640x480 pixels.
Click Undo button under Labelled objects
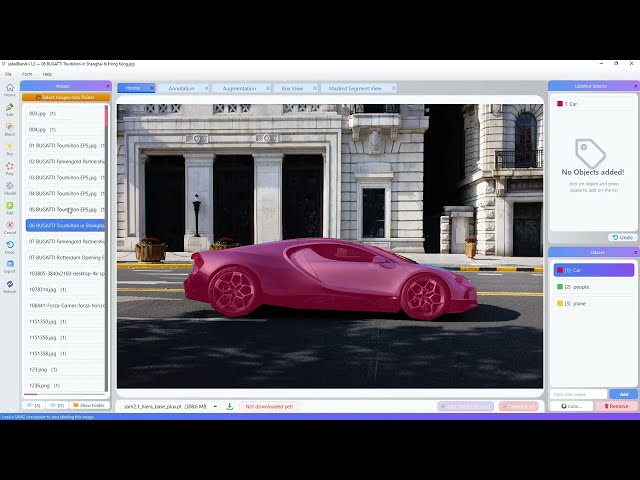coord(623,237)
